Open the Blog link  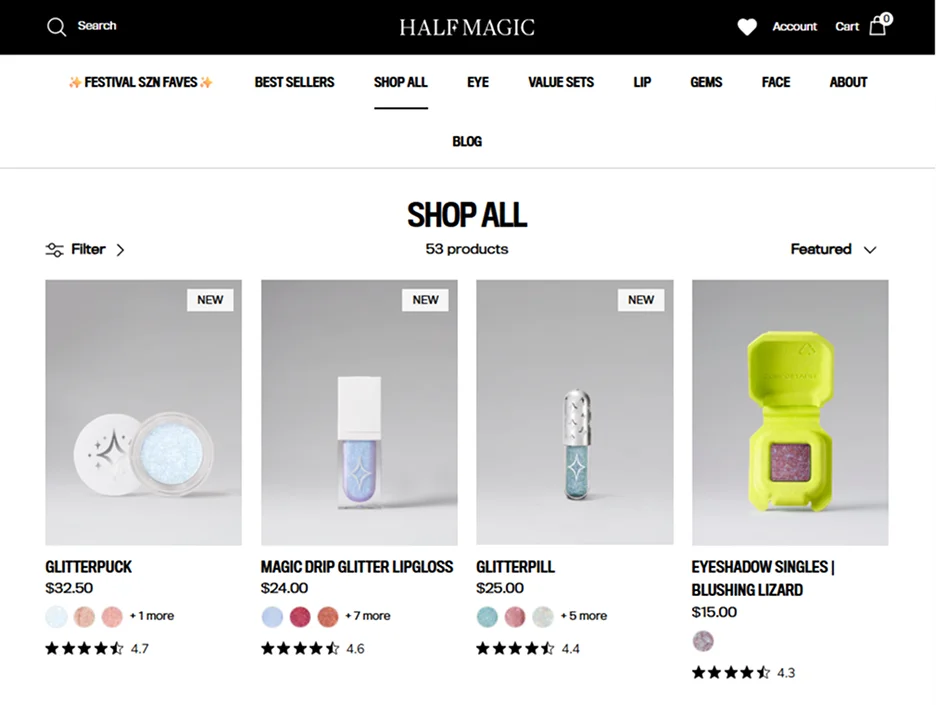tap(467, 141)
